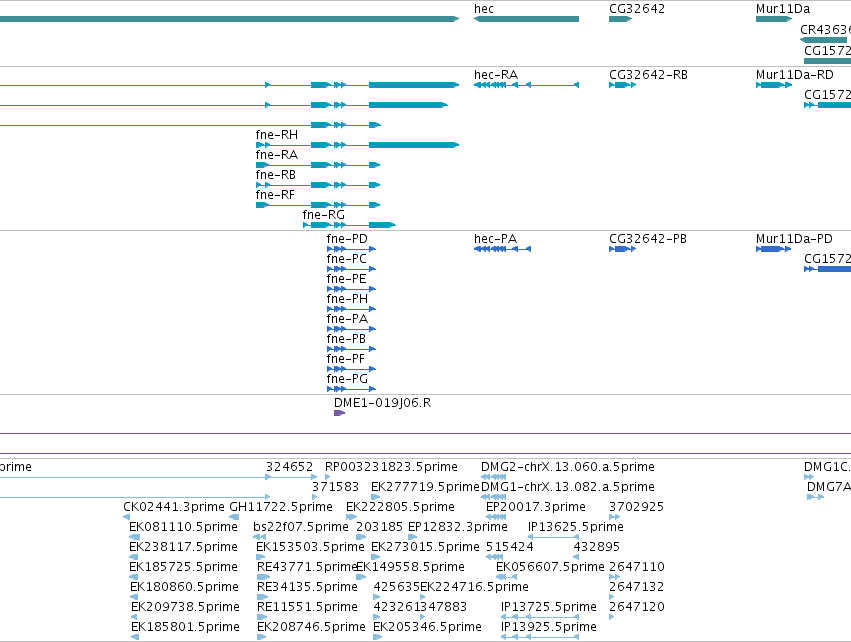Select the fne-PE protein feature

tap(351, 289)
